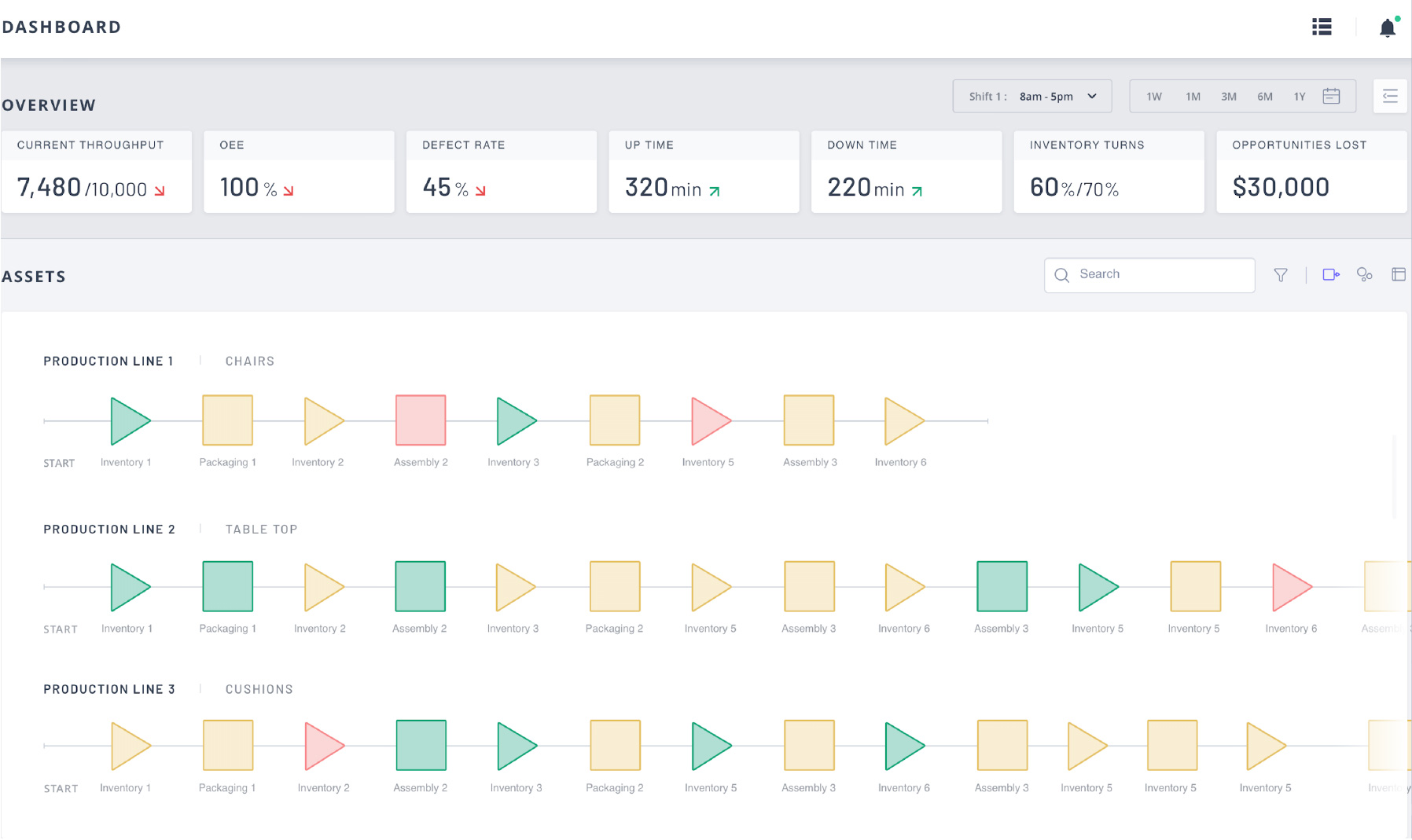Click the list view icon in the header
The height and width of the screenshot is (840, 1412).
[1322, 26]
